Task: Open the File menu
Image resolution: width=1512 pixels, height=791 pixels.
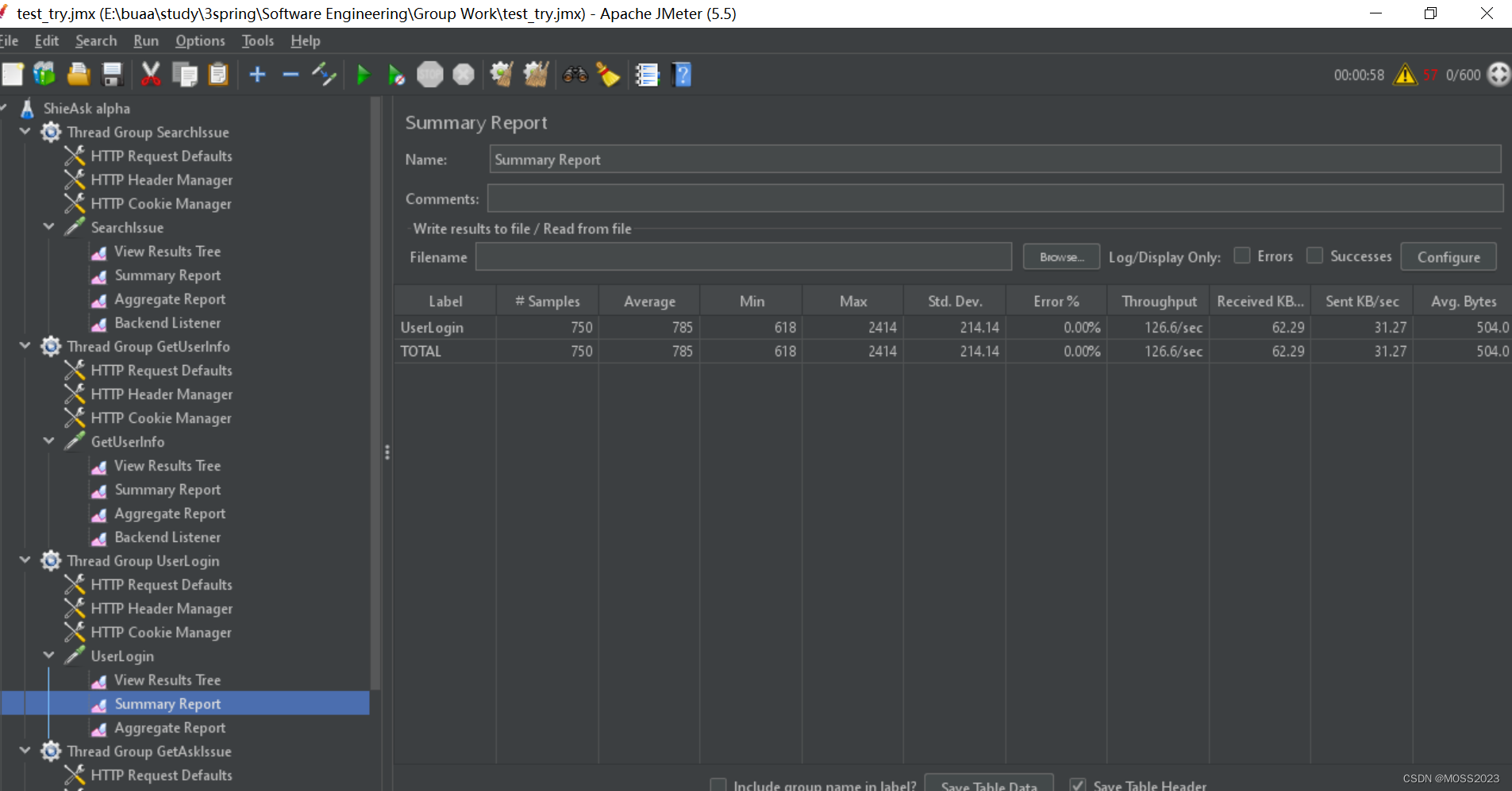Action: (x=9, y=40)
